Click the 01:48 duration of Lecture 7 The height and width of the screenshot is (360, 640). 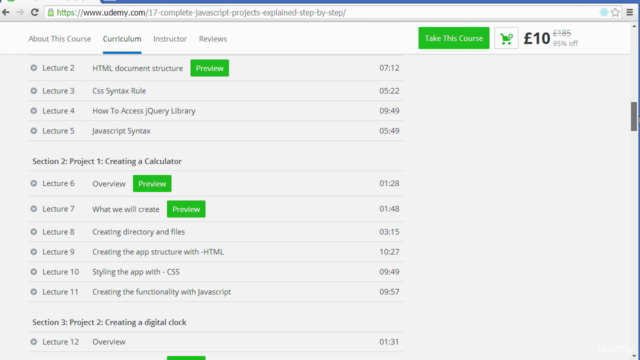389,209
